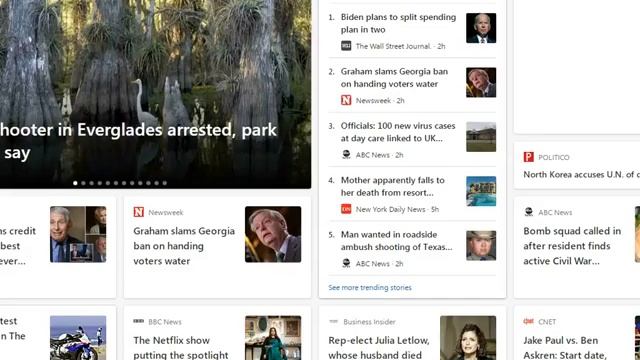Open trending Graham slams Georgia ban headline
This screenshot has width=640, height=360.
[394, 78]
